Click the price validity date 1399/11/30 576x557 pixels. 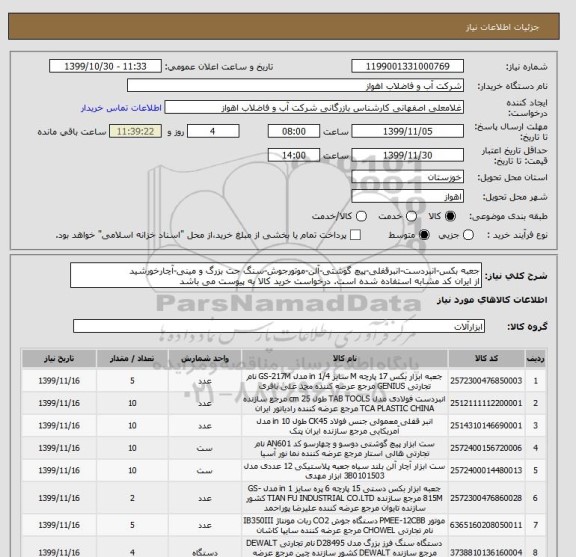[407, 155]
